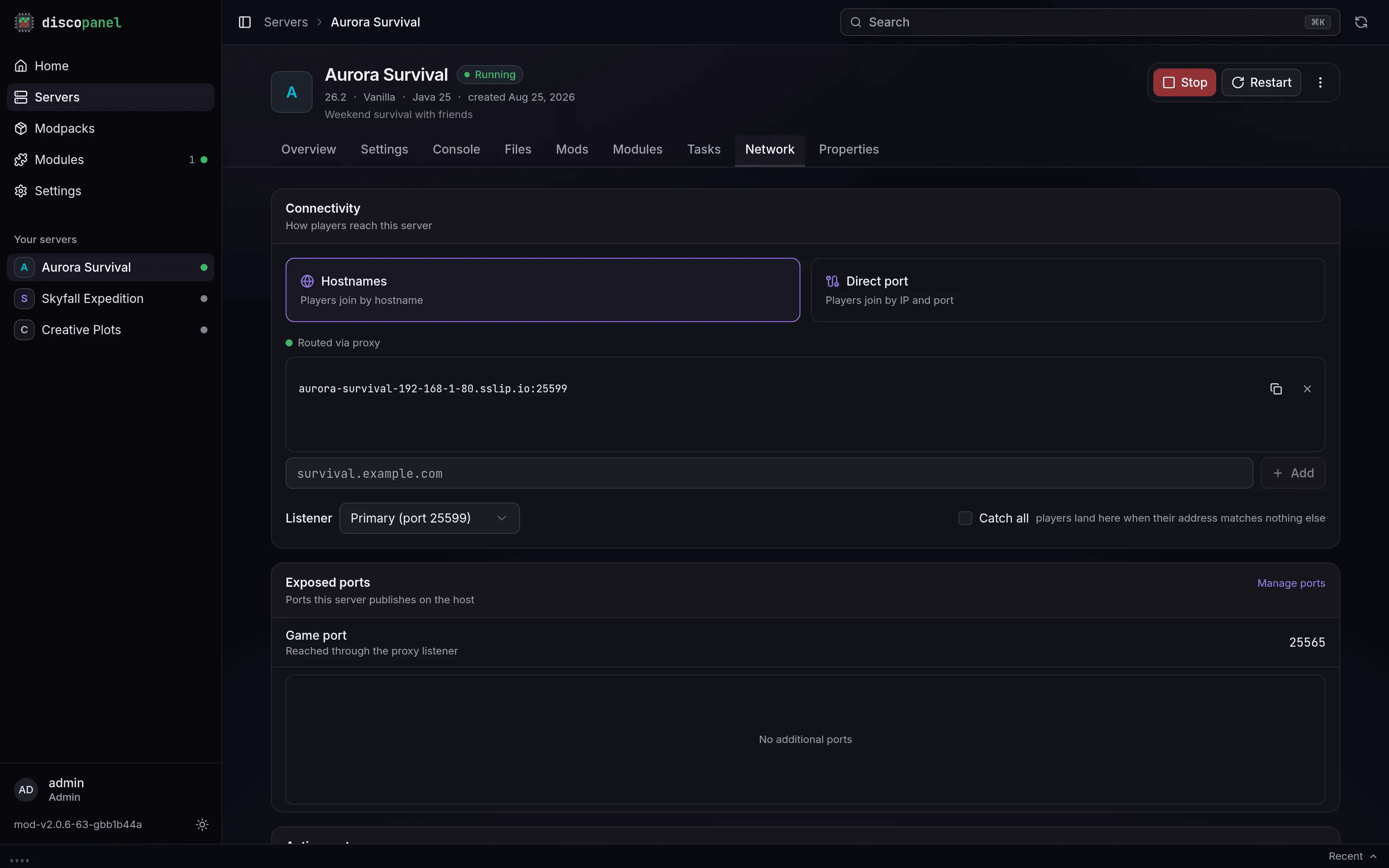Enable the Catch all checkbox
1389x868 pixels.
[965, 518]
